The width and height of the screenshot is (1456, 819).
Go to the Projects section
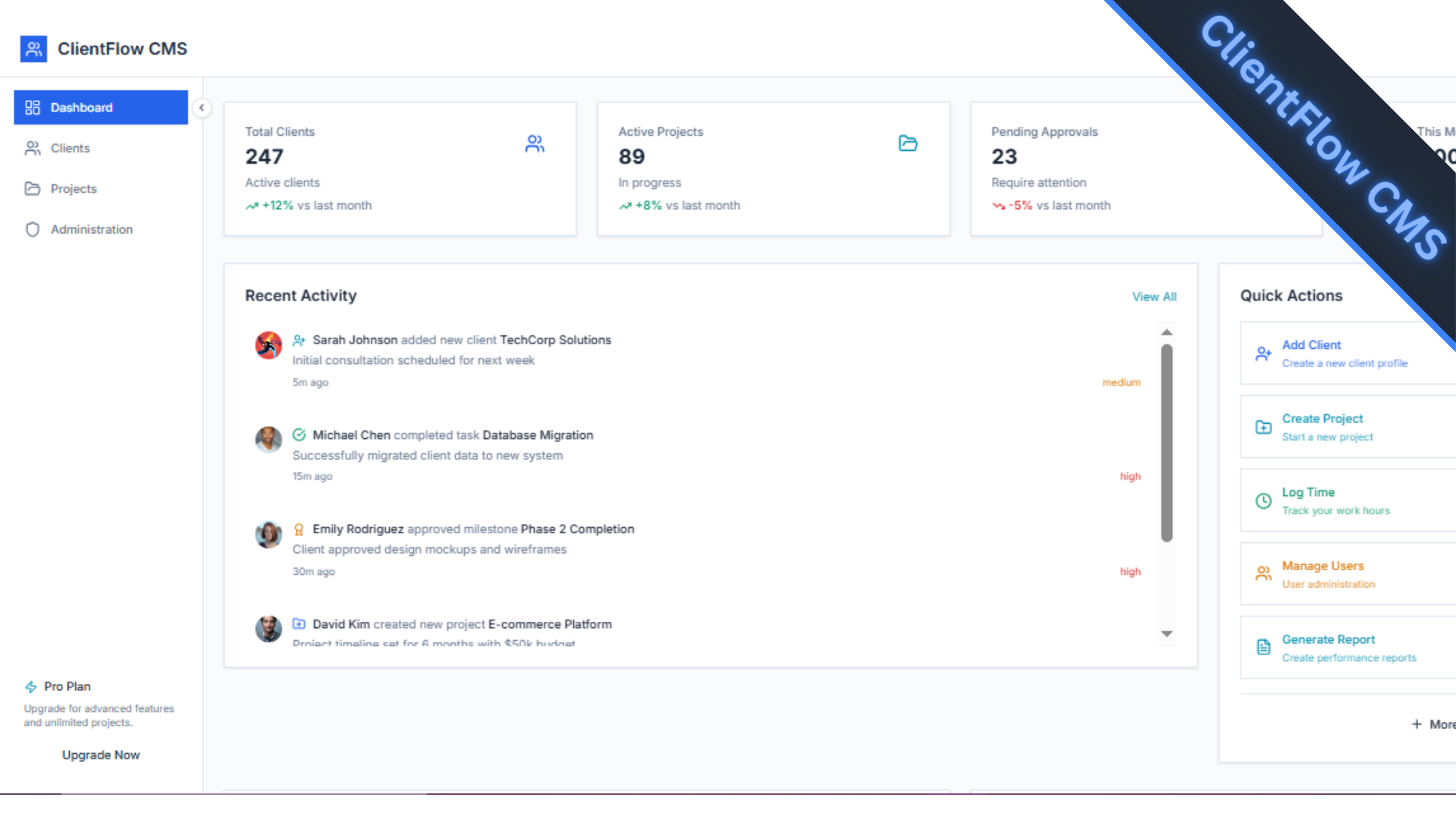(74, 189)
